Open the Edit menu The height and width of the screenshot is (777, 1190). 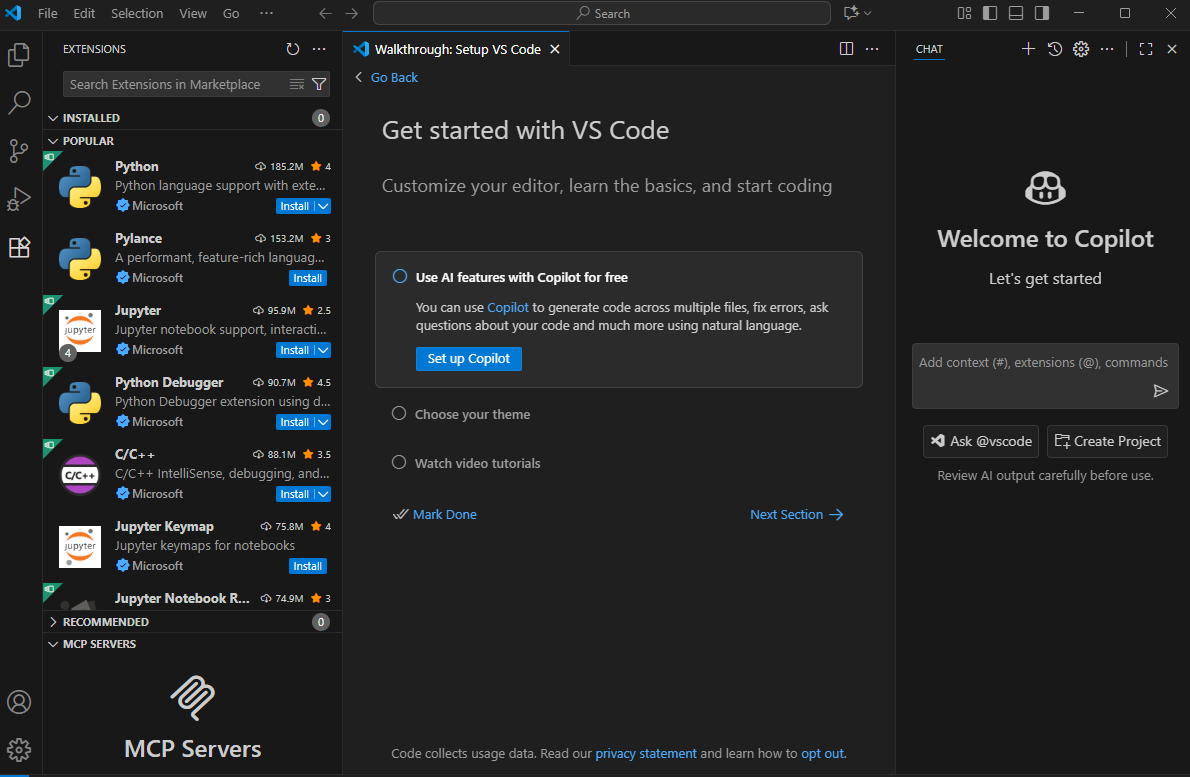click(x=84, y=13)
